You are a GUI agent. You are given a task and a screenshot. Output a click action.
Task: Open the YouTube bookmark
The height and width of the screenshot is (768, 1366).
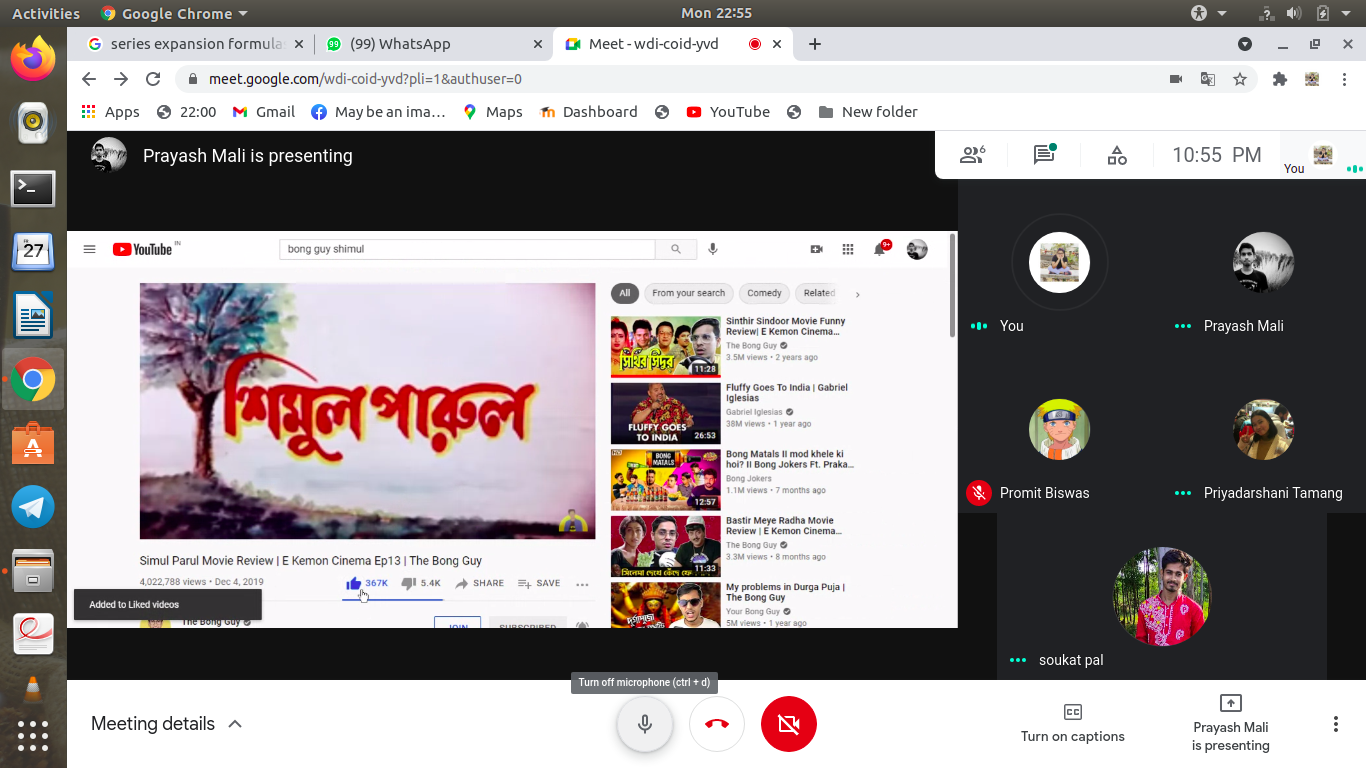728,112
